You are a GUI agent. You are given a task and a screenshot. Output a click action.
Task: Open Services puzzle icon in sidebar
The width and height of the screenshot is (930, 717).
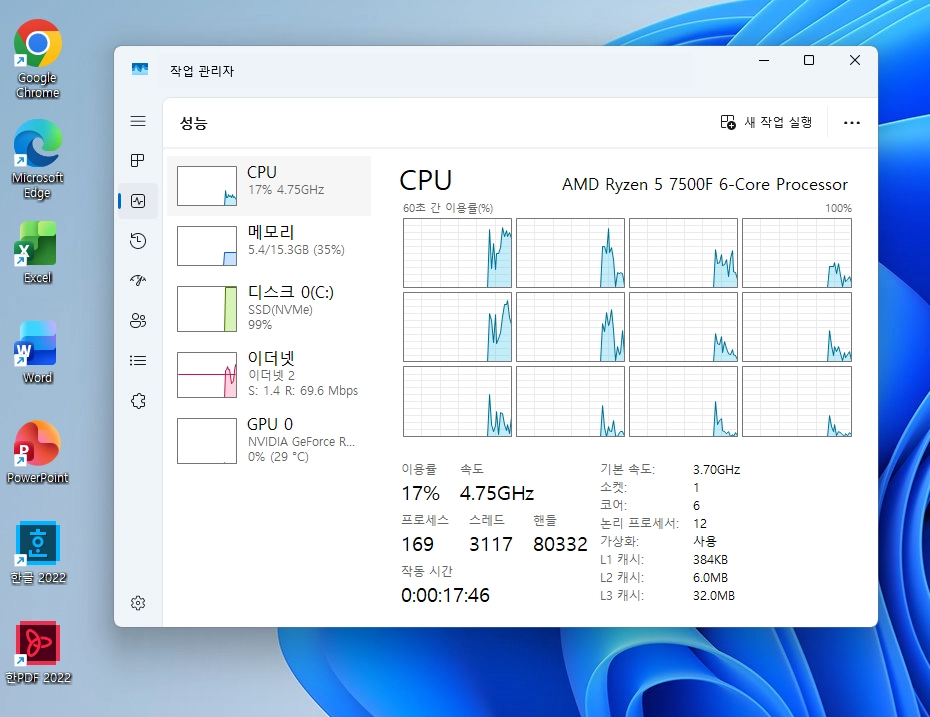[138, 401]
